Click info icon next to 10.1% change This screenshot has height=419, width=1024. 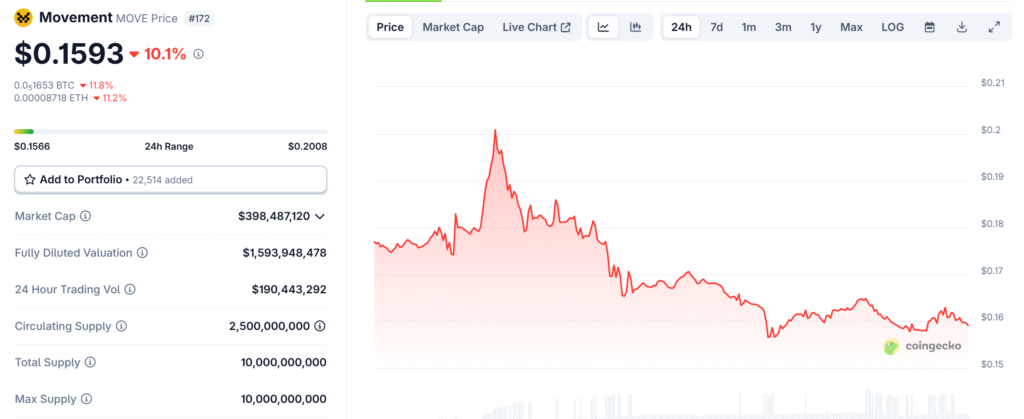click(x=198, y=54)
